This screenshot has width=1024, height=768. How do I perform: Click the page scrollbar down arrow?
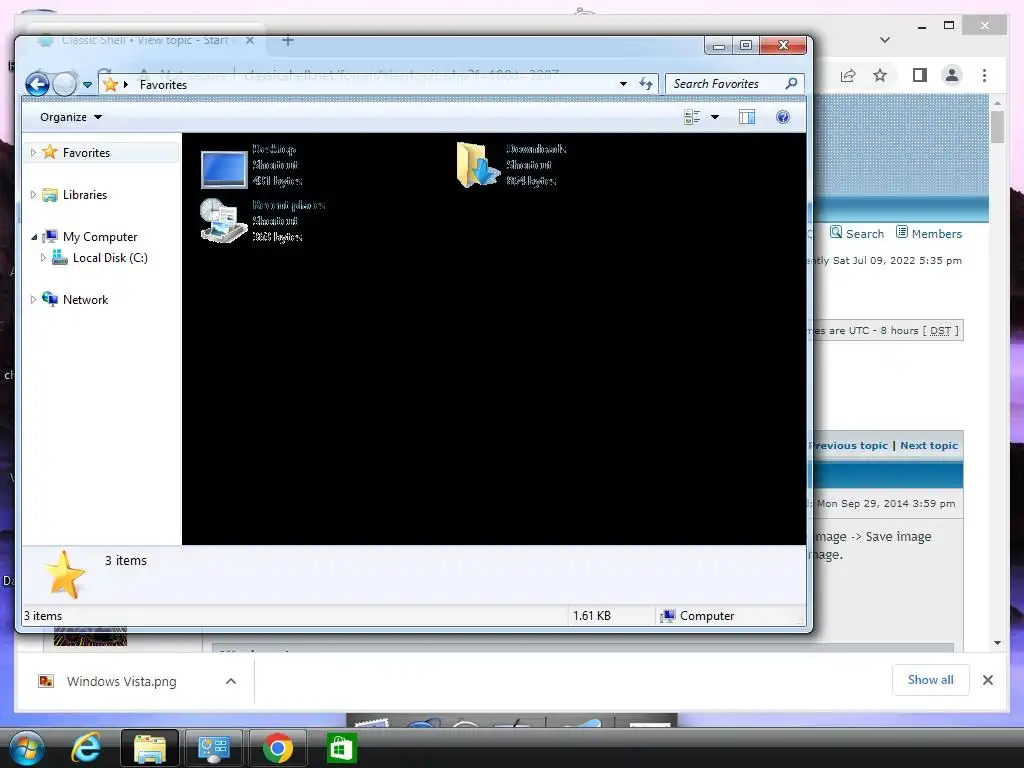coord(997,643)
